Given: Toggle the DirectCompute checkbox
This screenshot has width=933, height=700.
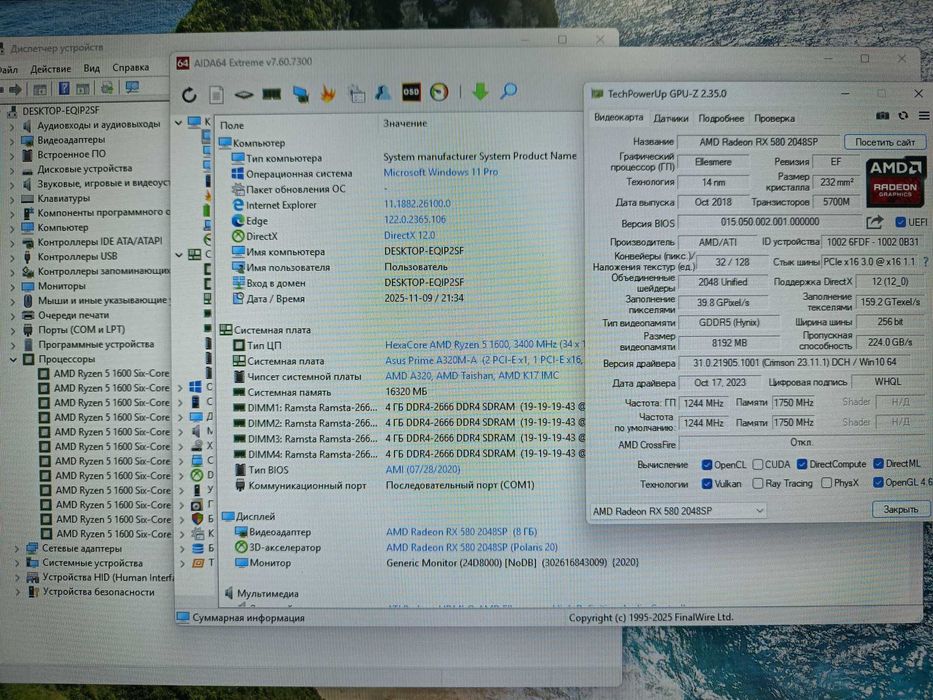Looking at the screenshot, I should 801,464.
